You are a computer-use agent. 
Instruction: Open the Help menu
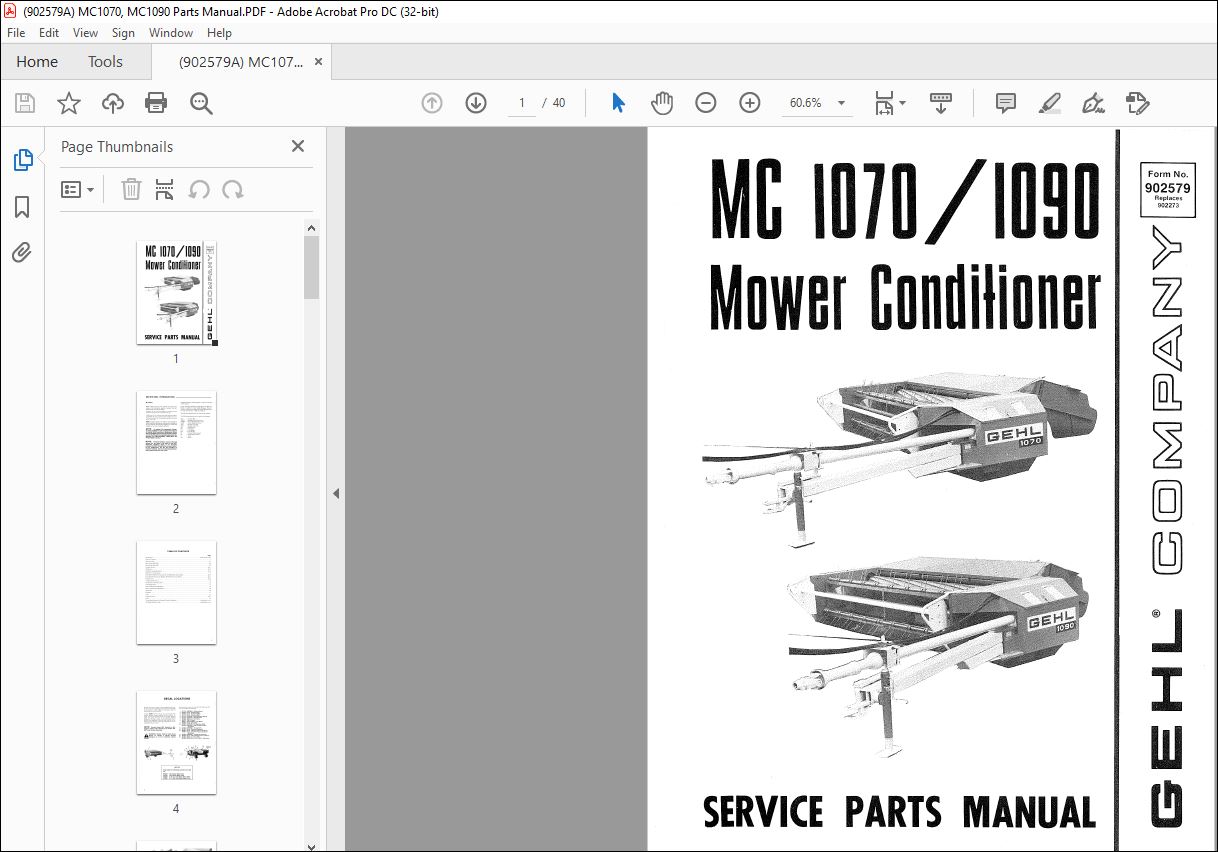tap(219, 33)
